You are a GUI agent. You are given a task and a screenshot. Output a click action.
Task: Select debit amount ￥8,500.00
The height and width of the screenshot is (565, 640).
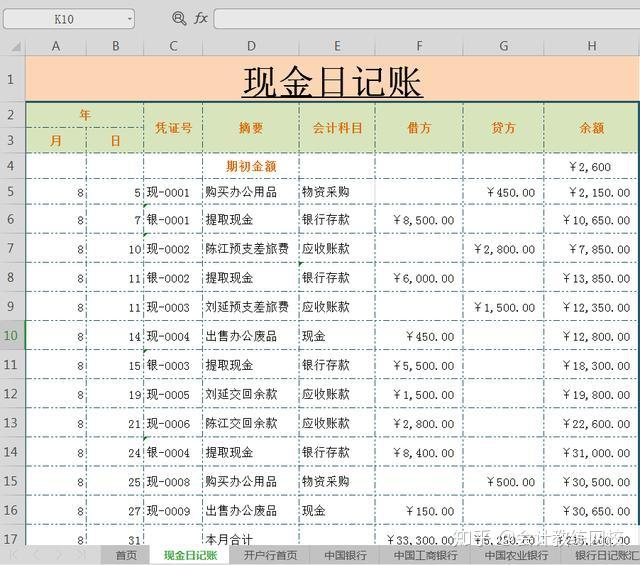[419, 220]
